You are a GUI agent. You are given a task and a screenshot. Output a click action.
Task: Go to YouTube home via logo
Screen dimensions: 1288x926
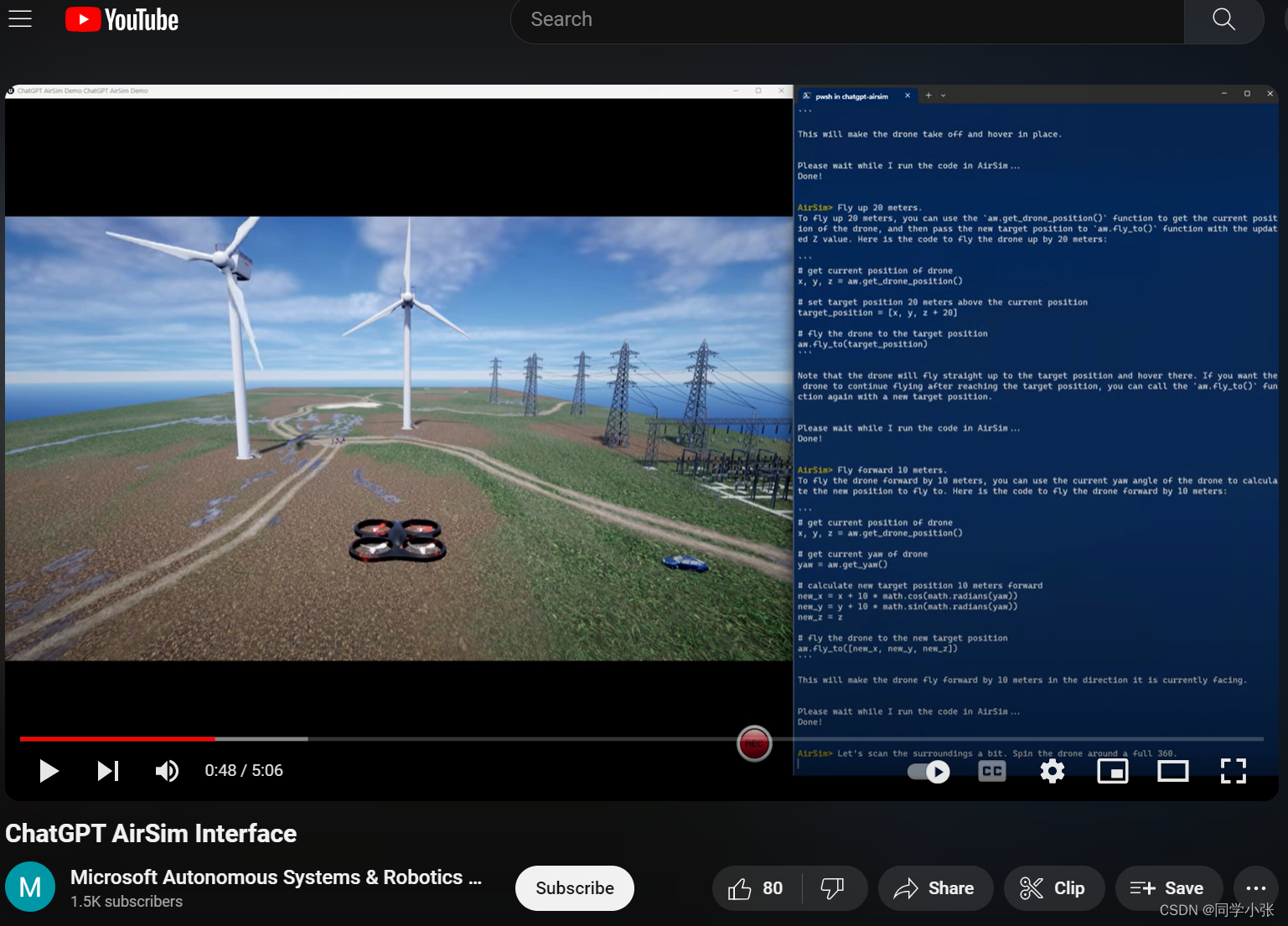122,19
